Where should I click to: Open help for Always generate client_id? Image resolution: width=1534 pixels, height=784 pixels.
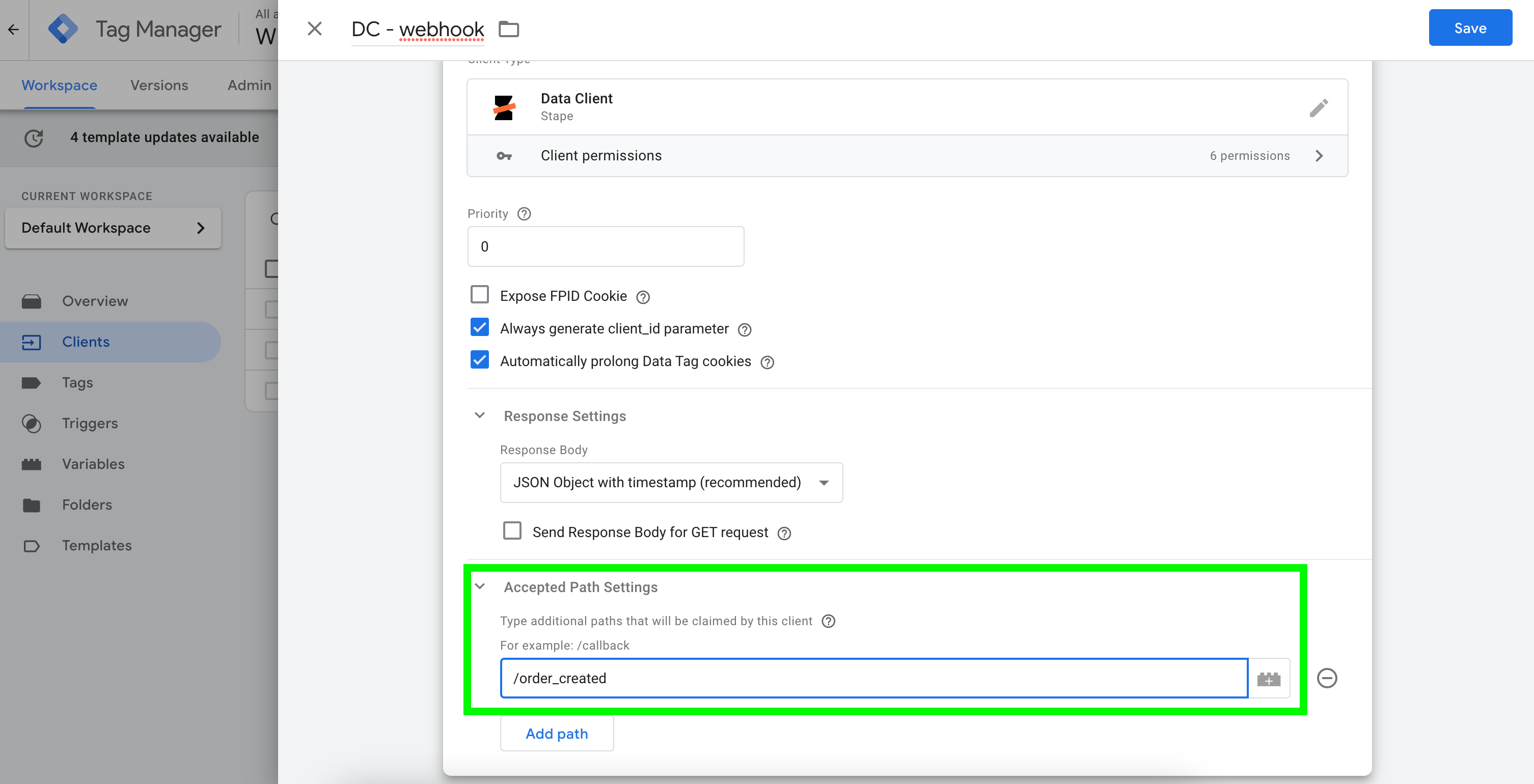(745, 329)
